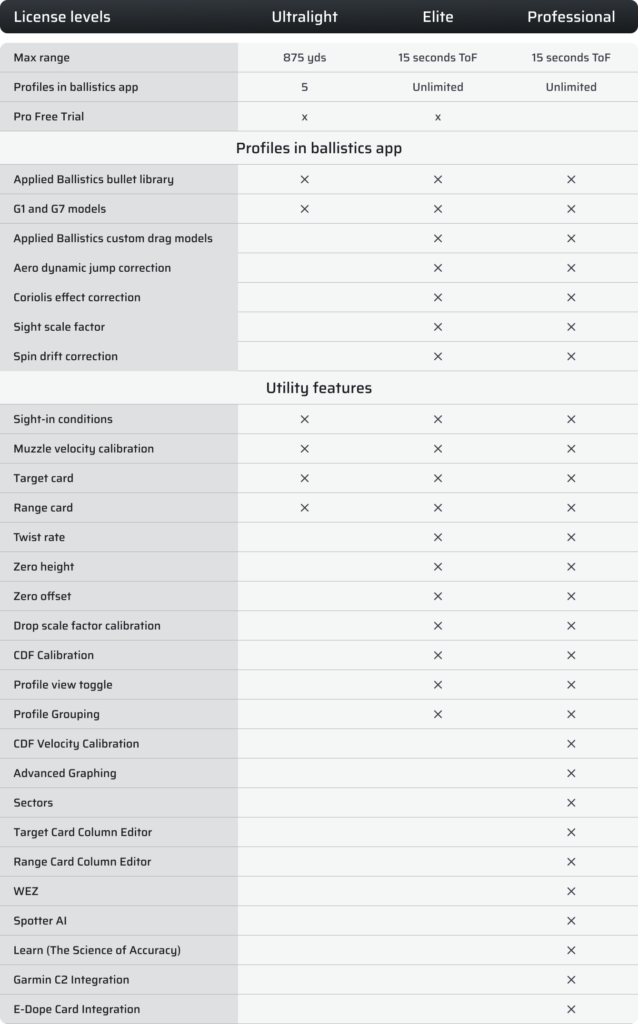Click the Garmin C2 Integration row label
Viewport: 638px width, 1024px height.
pos(71,980)
